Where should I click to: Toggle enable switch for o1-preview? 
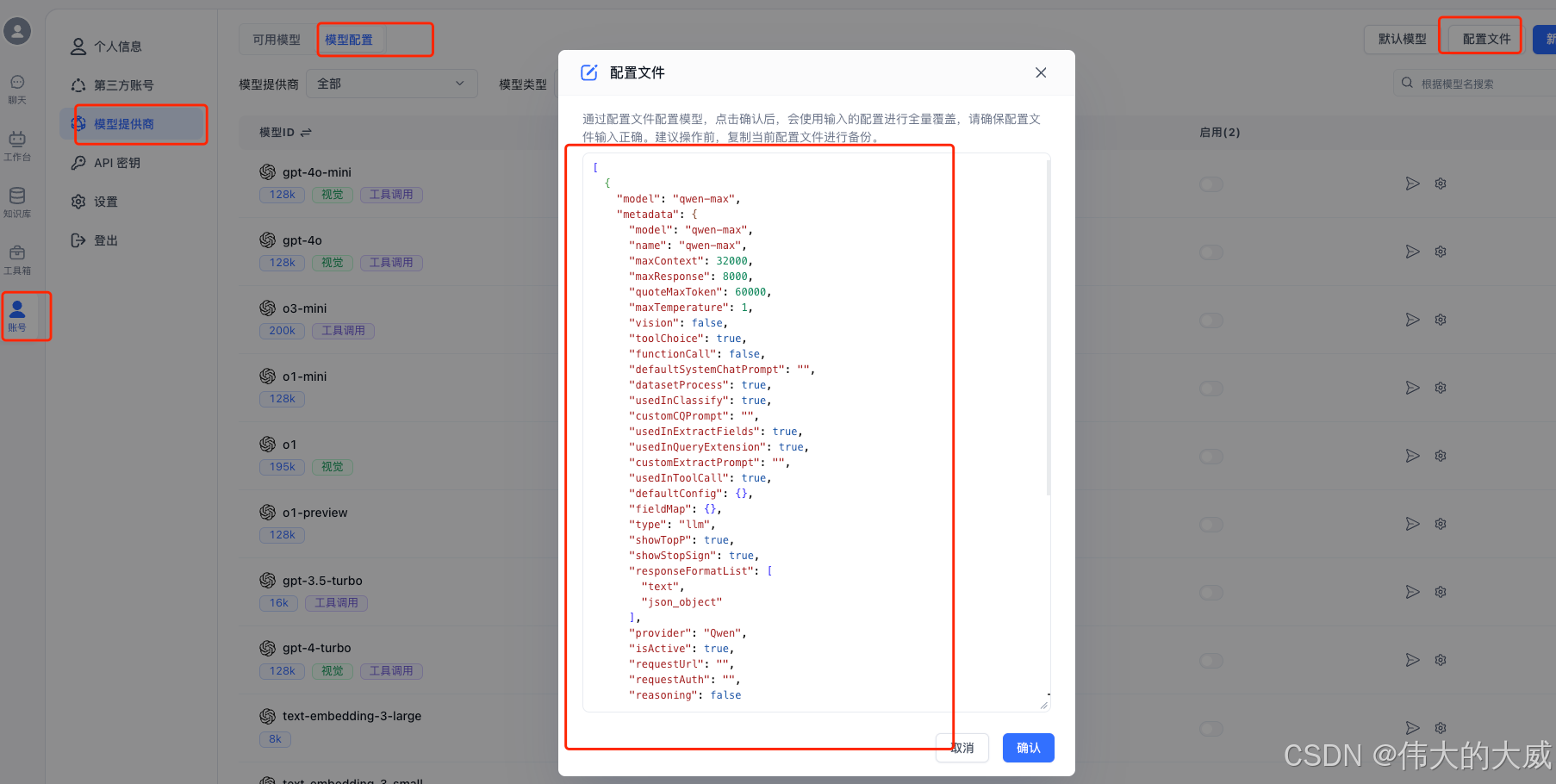pyautogui.click(x=1211, y=525)
